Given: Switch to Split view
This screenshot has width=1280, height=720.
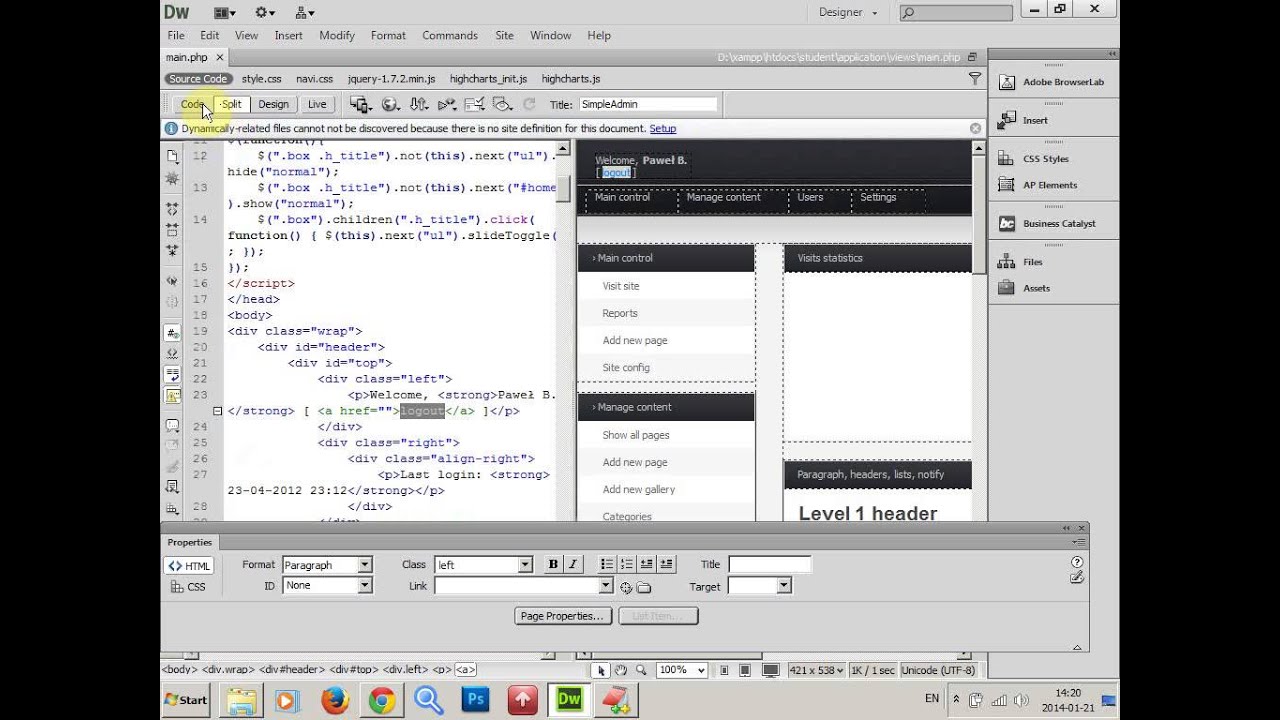Looking at the screenshot, I should click(231, 104).
